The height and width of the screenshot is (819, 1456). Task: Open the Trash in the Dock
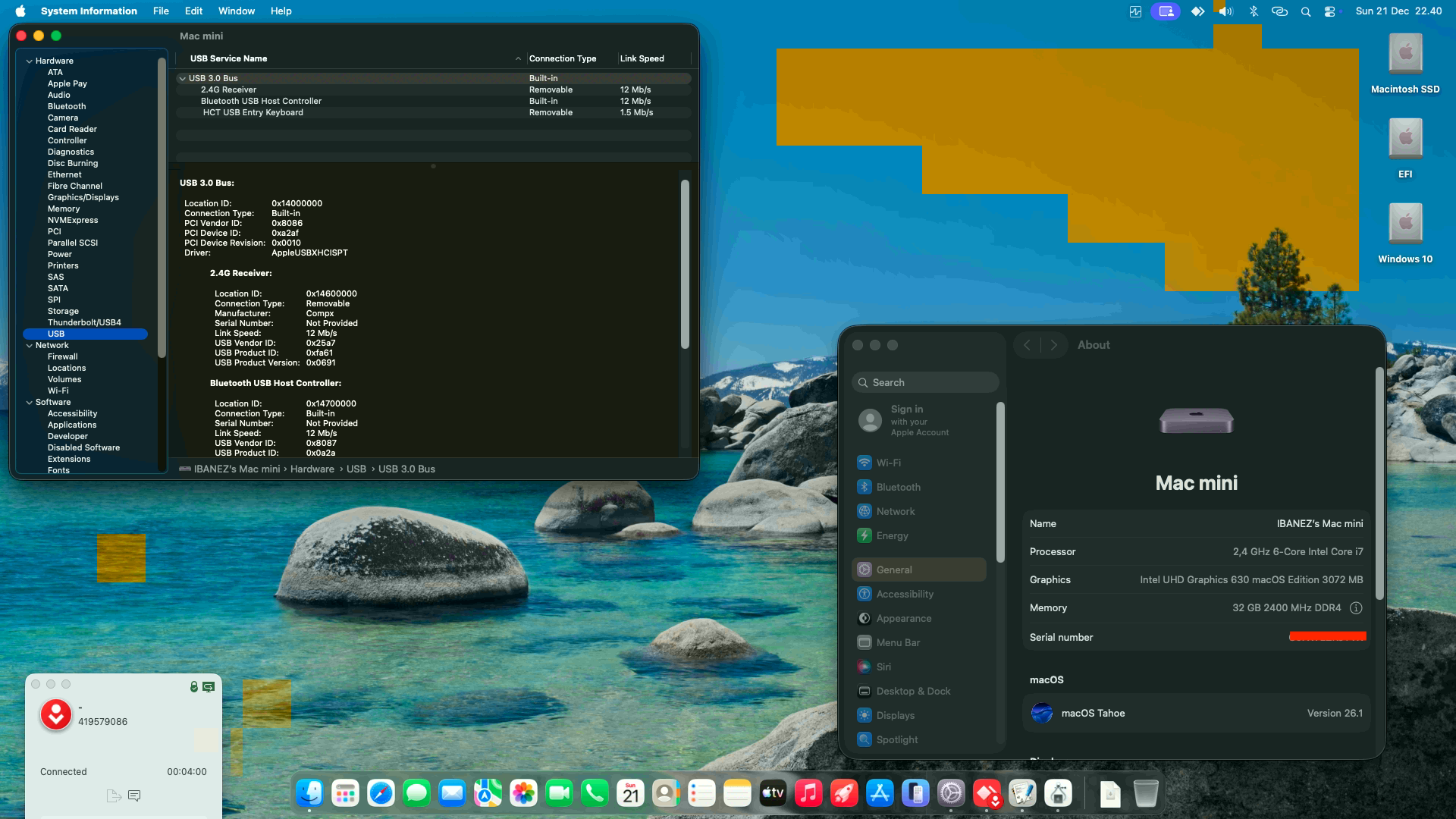pyautogui.click(x=1146, y=794)
